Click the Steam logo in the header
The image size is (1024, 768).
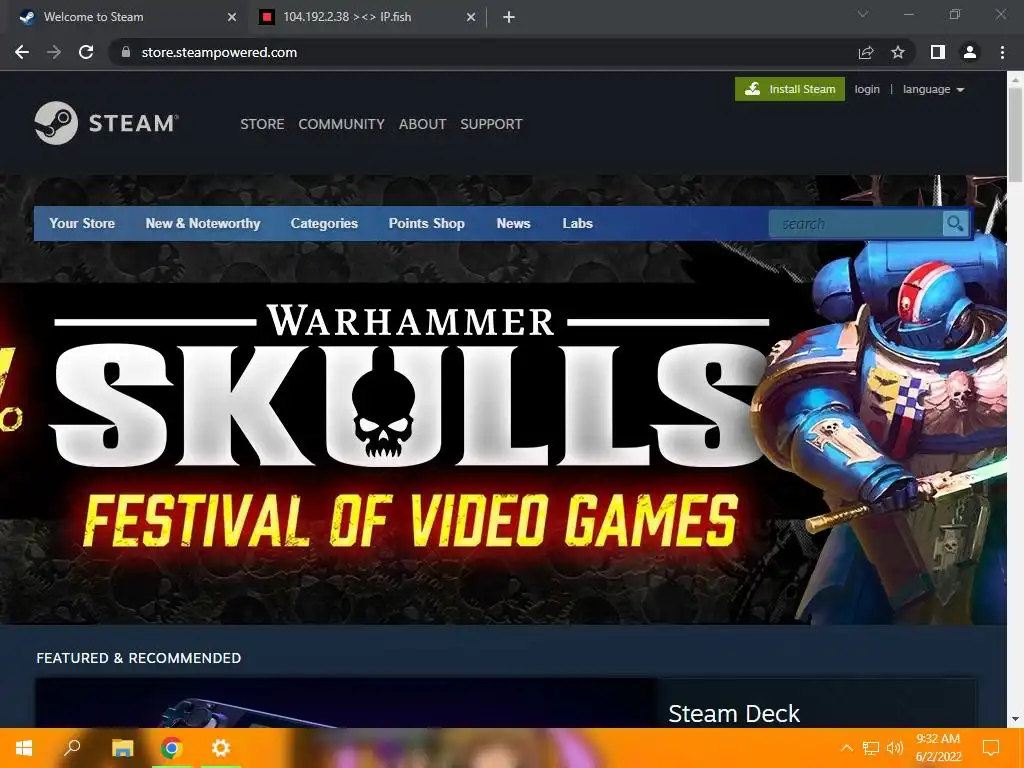tap(106, 123)
